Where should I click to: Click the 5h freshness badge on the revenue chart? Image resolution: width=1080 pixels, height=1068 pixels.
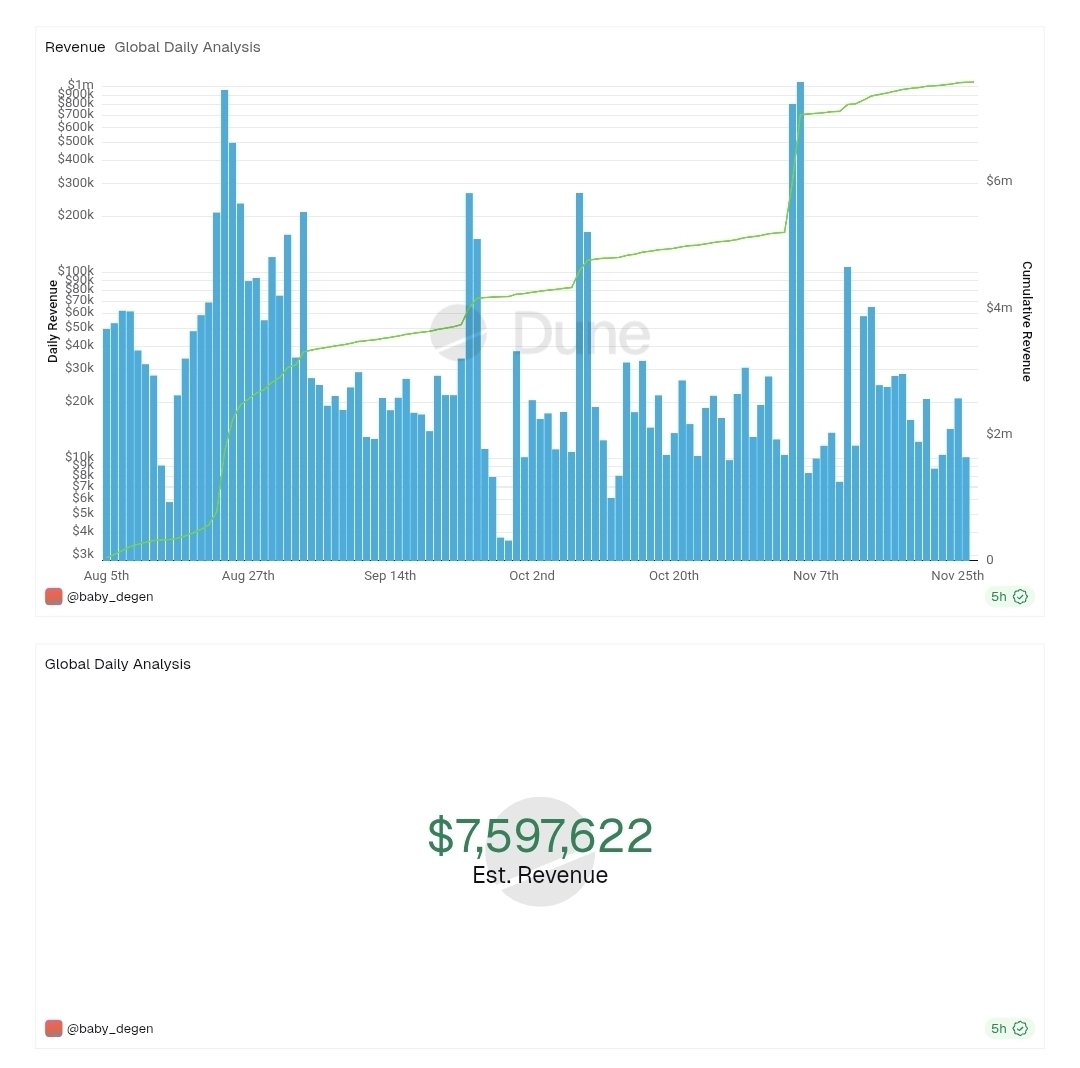(x=997, y=596)
